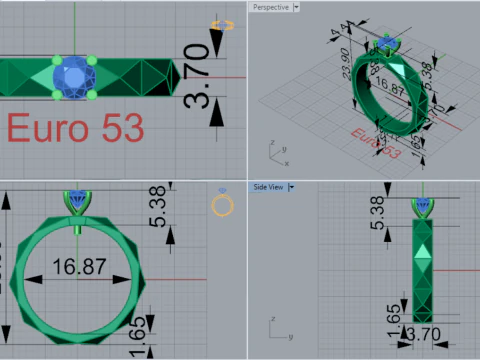Click the z-y axis icon in Side View
The height and width of the screenshot is (360, 480).
coord(281,329)
